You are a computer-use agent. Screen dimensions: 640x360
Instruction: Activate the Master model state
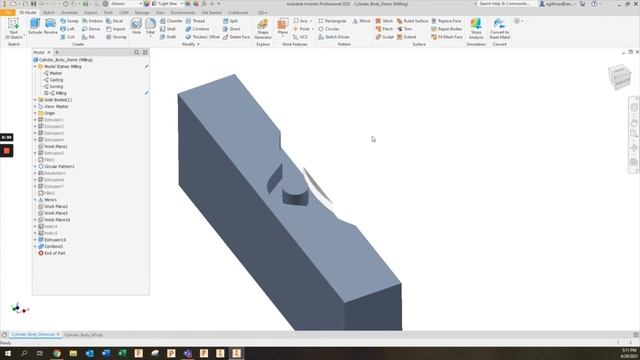pos(53,73)
